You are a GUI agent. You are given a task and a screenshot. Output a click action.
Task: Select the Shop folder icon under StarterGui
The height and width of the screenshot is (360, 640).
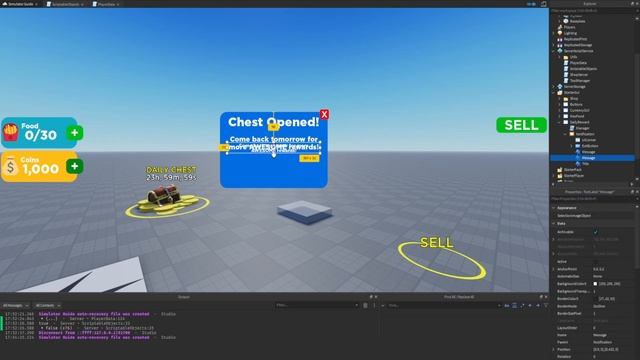566,98
